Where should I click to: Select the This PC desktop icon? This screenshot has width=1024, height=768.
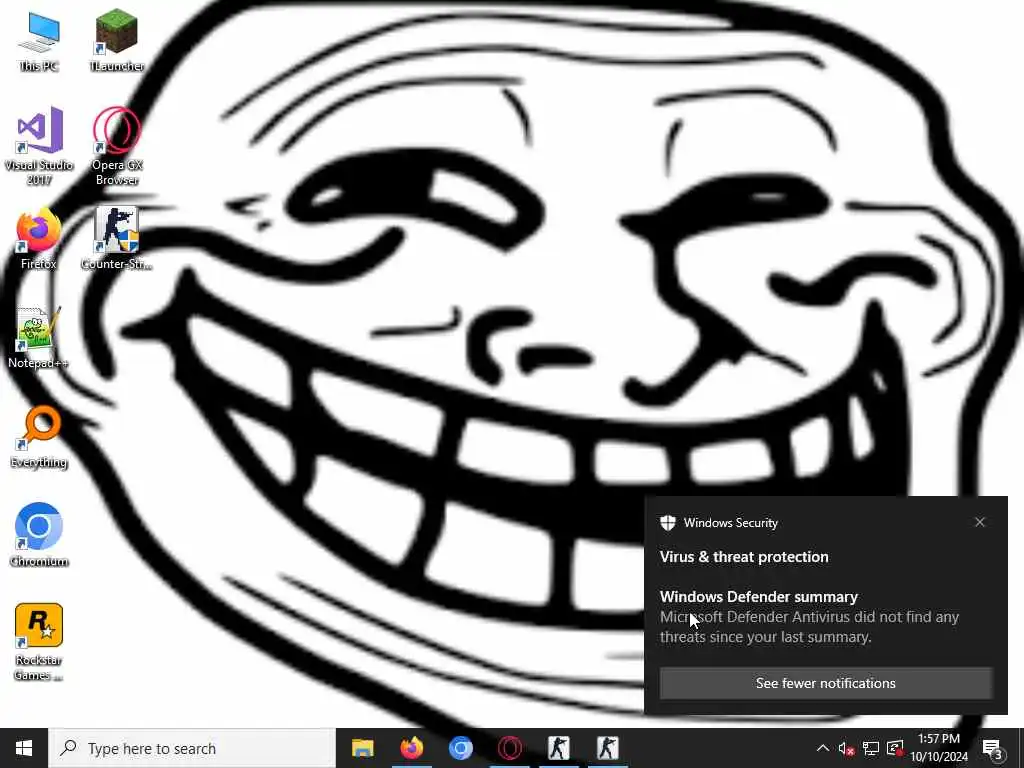(39, 40)
